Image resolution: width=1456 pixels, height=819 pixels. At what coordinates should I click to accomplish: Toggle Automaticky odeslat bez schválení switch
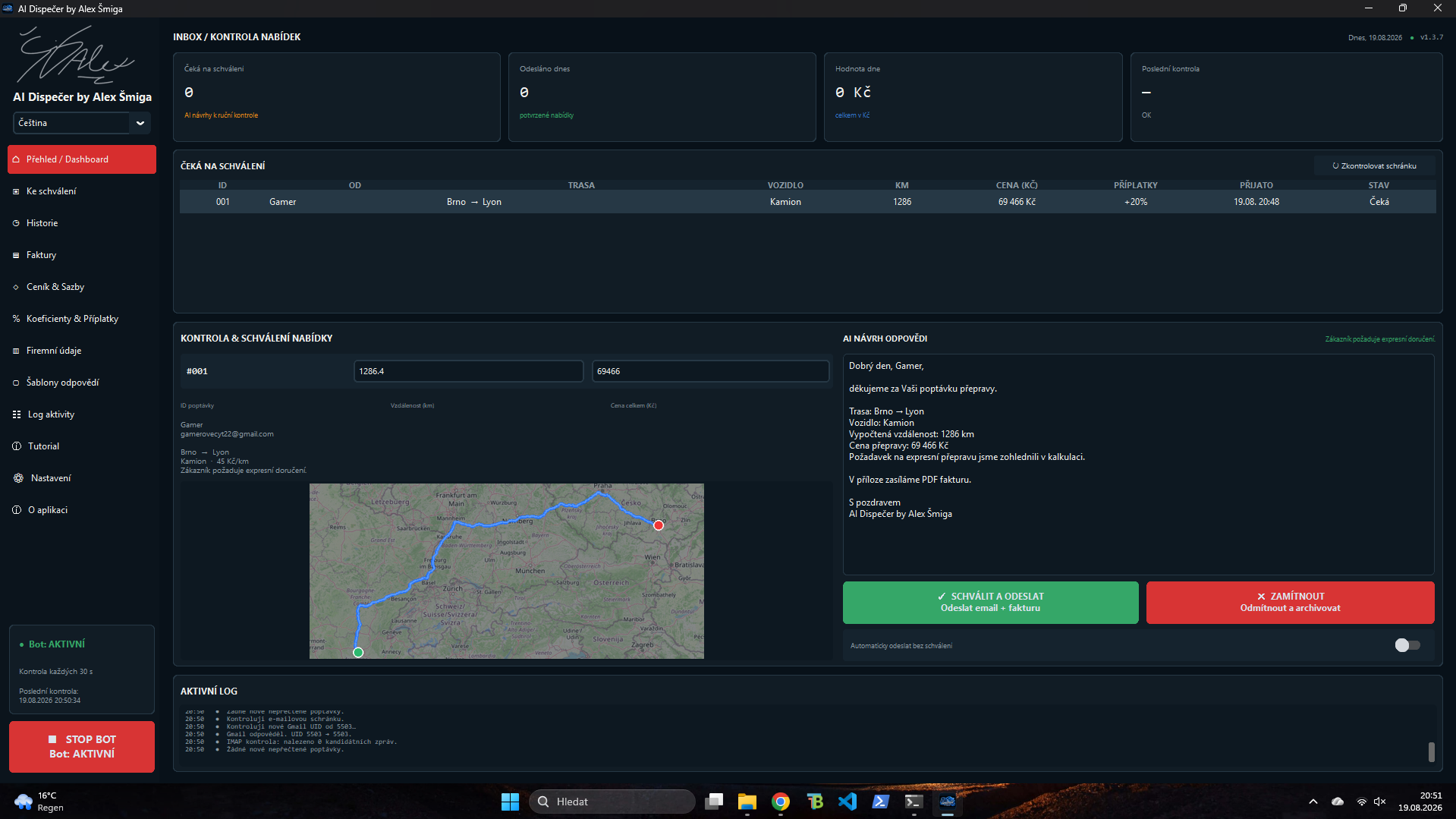click(x=1407, y=645)
